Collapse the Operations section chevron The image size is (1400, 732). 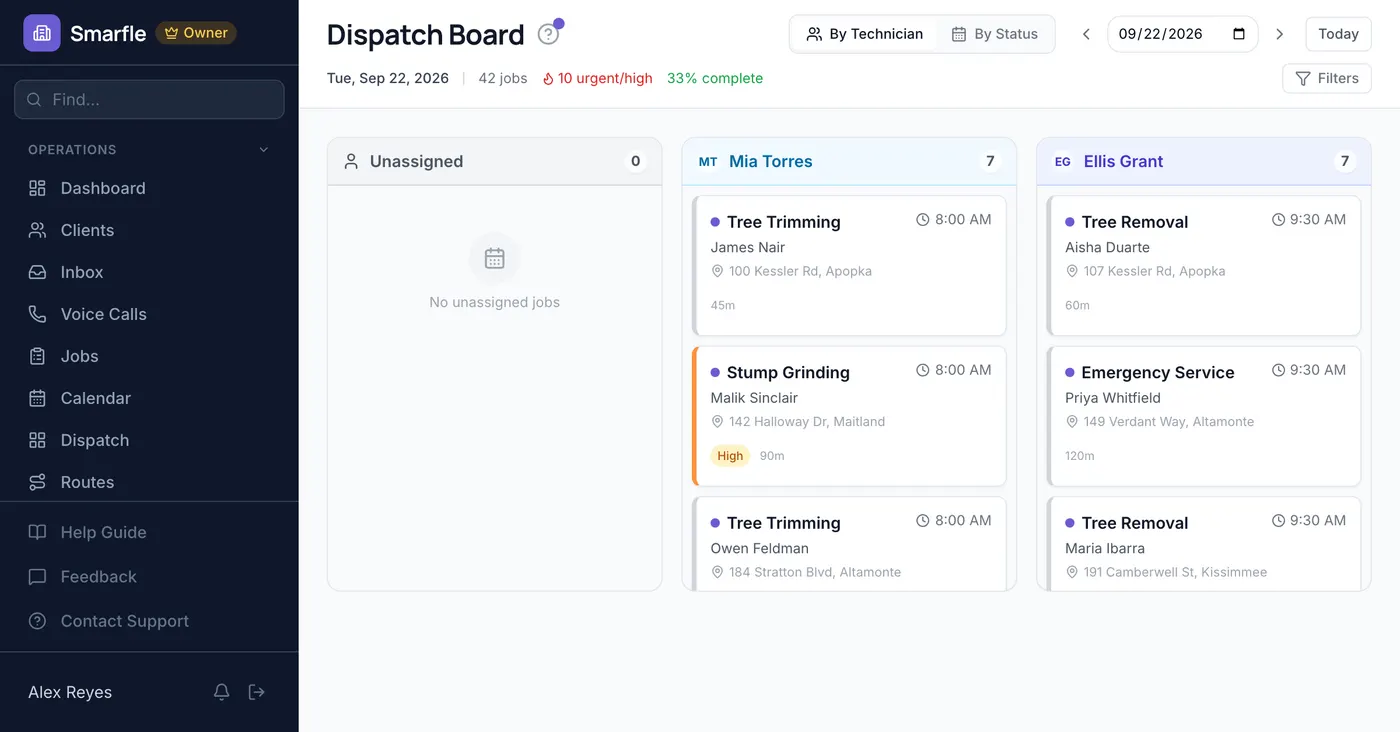coord(264,150)
